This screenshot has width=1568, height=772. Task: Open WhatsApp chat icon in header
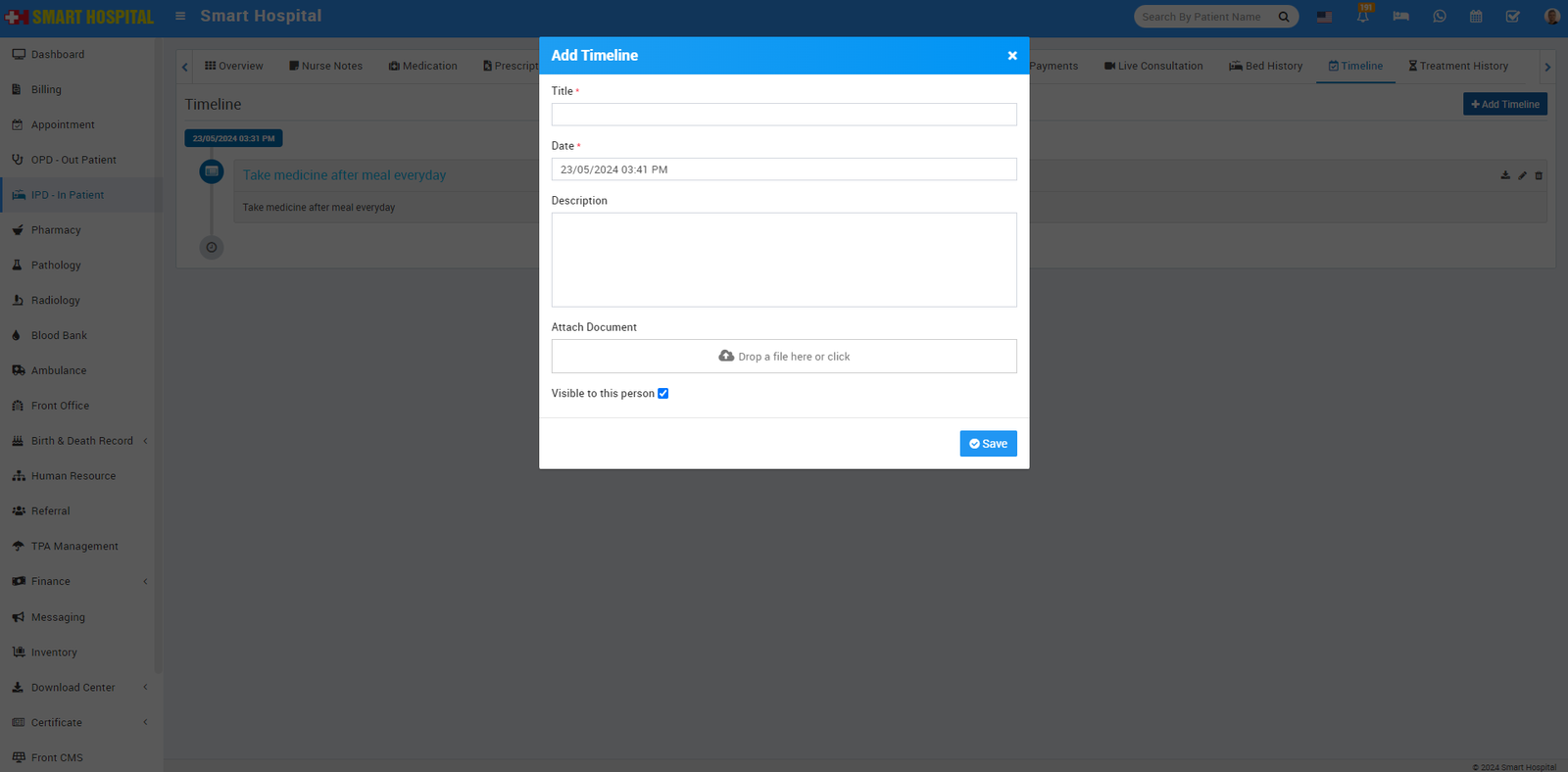pos(1439,17)
